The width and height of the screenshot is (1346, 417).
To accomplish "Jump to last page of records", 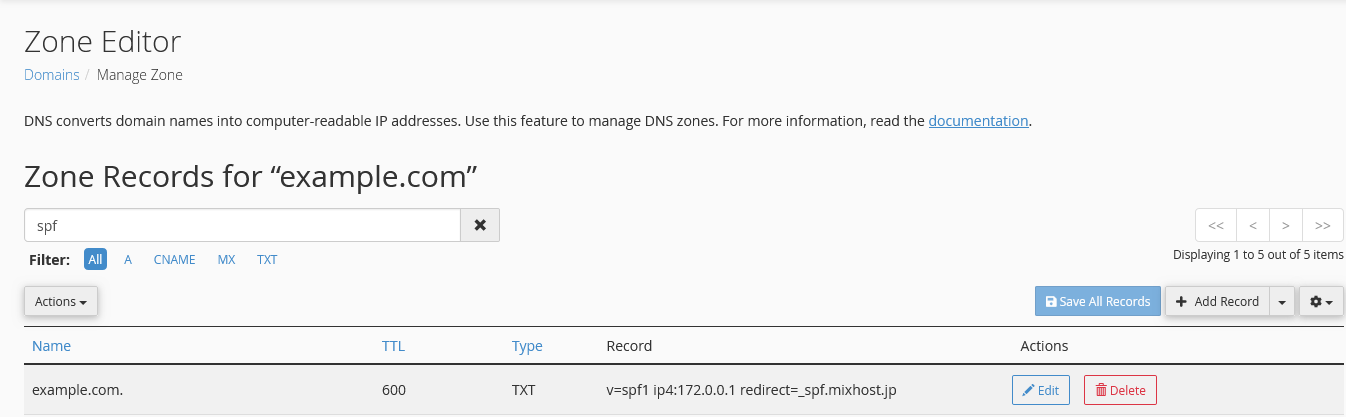I will 1323,225.
